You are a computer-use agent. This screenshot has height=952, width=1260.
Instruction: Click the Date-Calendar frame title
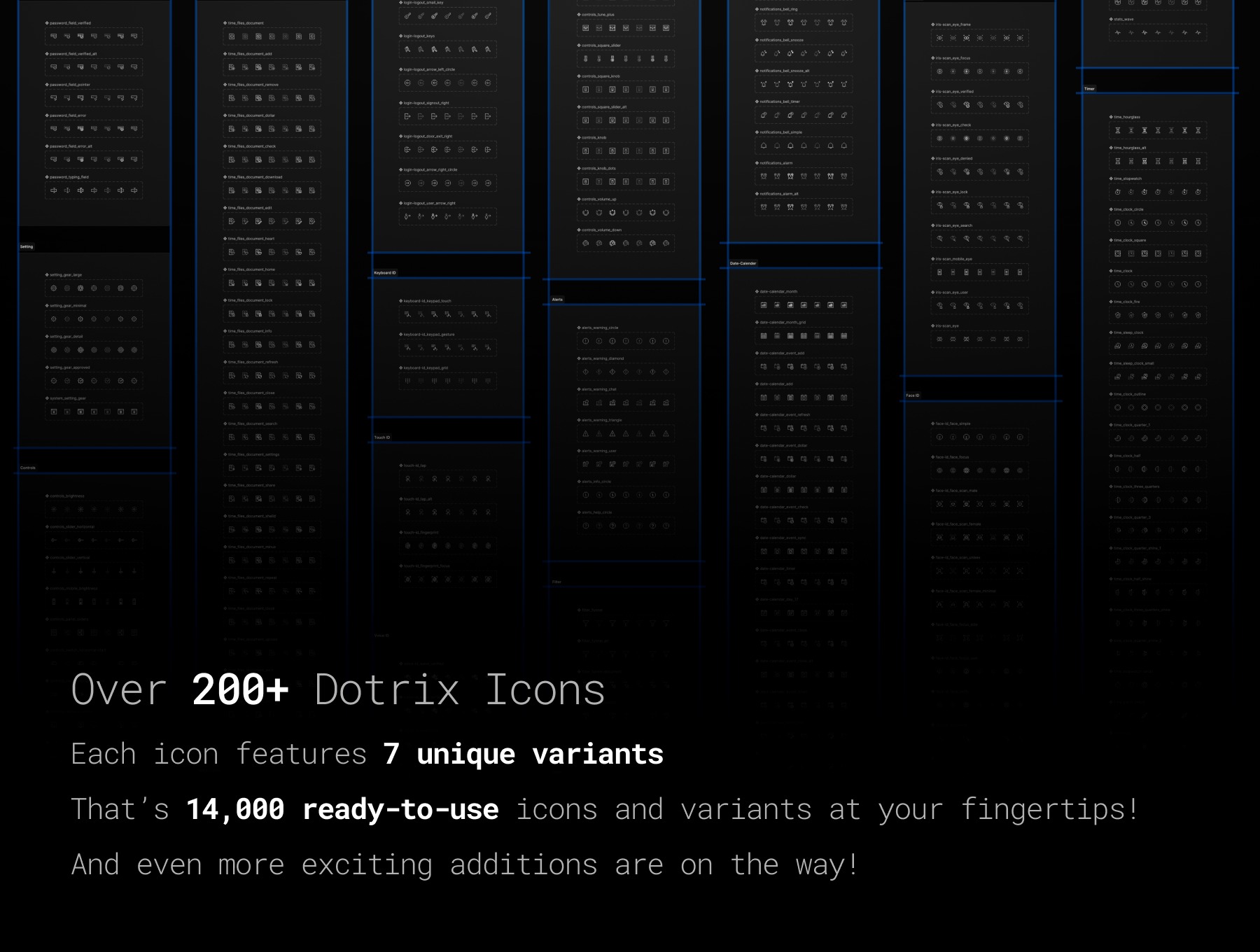[742, 264]
